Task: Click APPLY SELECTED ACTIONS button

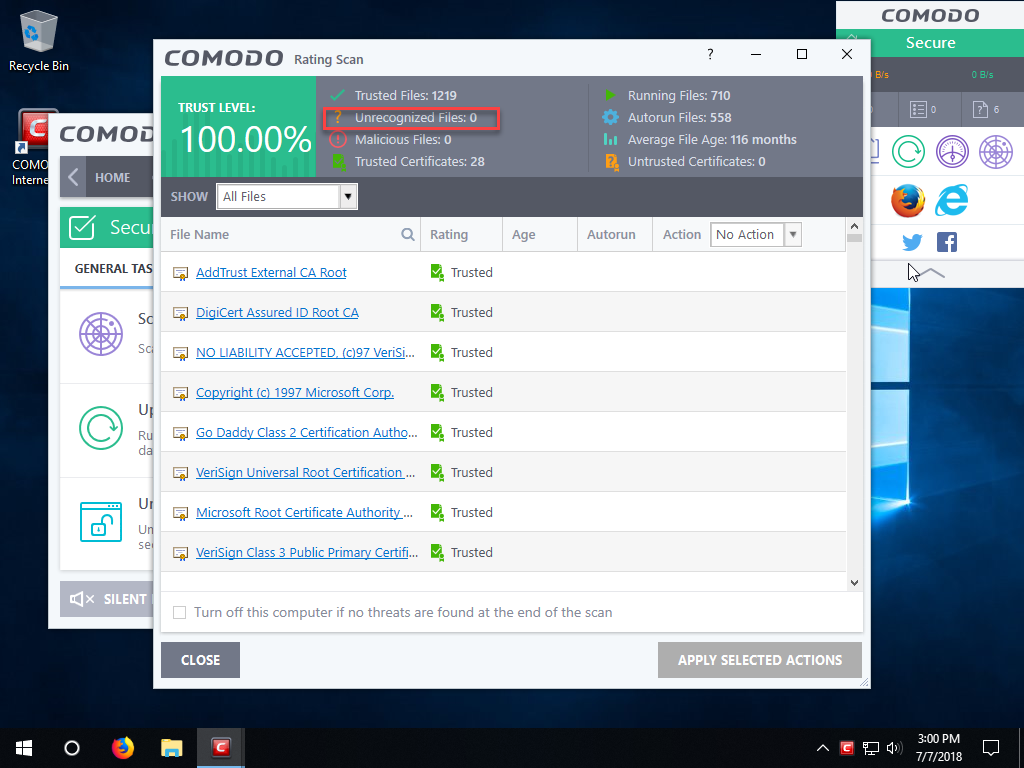Action: (760, 660)
